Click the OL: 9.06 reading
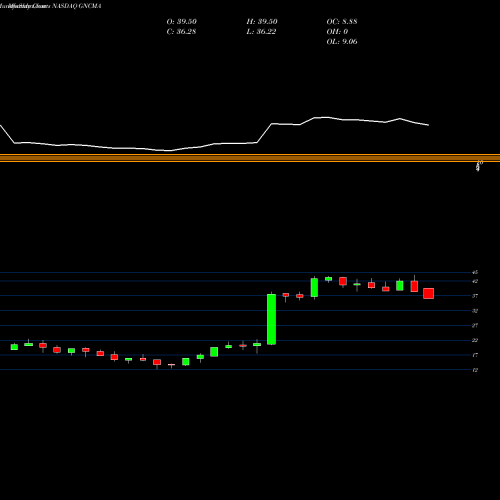The image size is (500, 500). click(342, 42)
